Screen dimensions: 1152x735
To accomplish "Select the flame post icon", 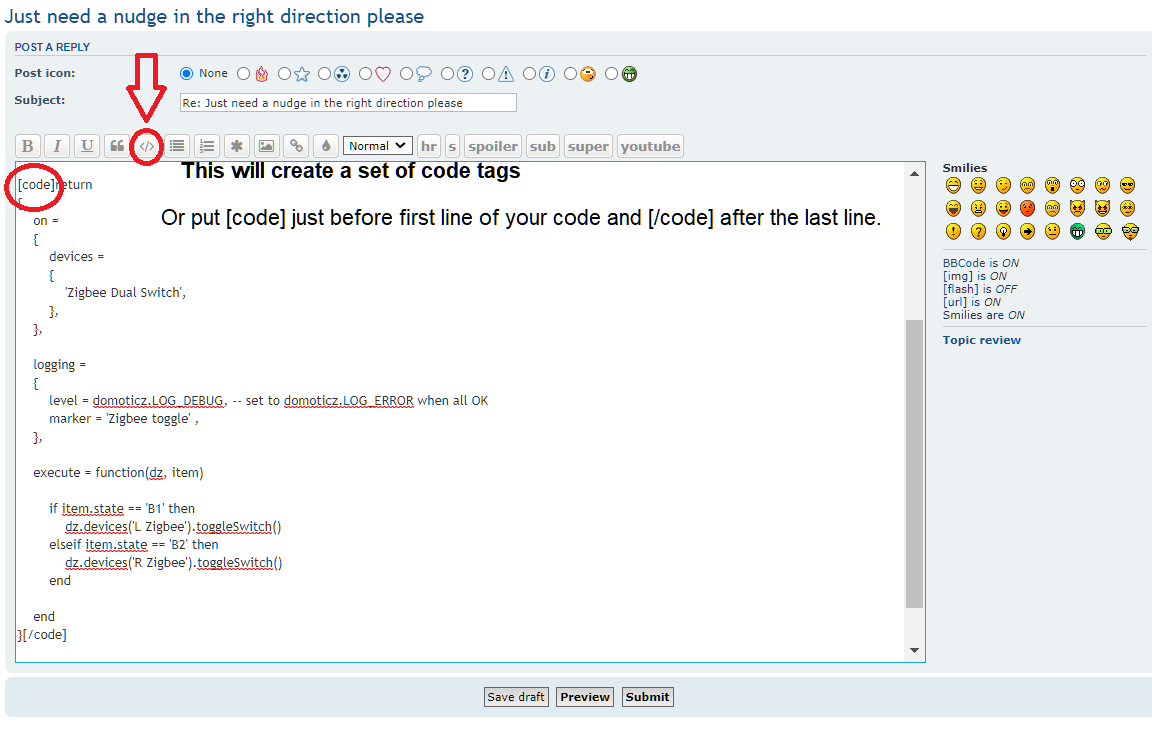I will 243,73.
